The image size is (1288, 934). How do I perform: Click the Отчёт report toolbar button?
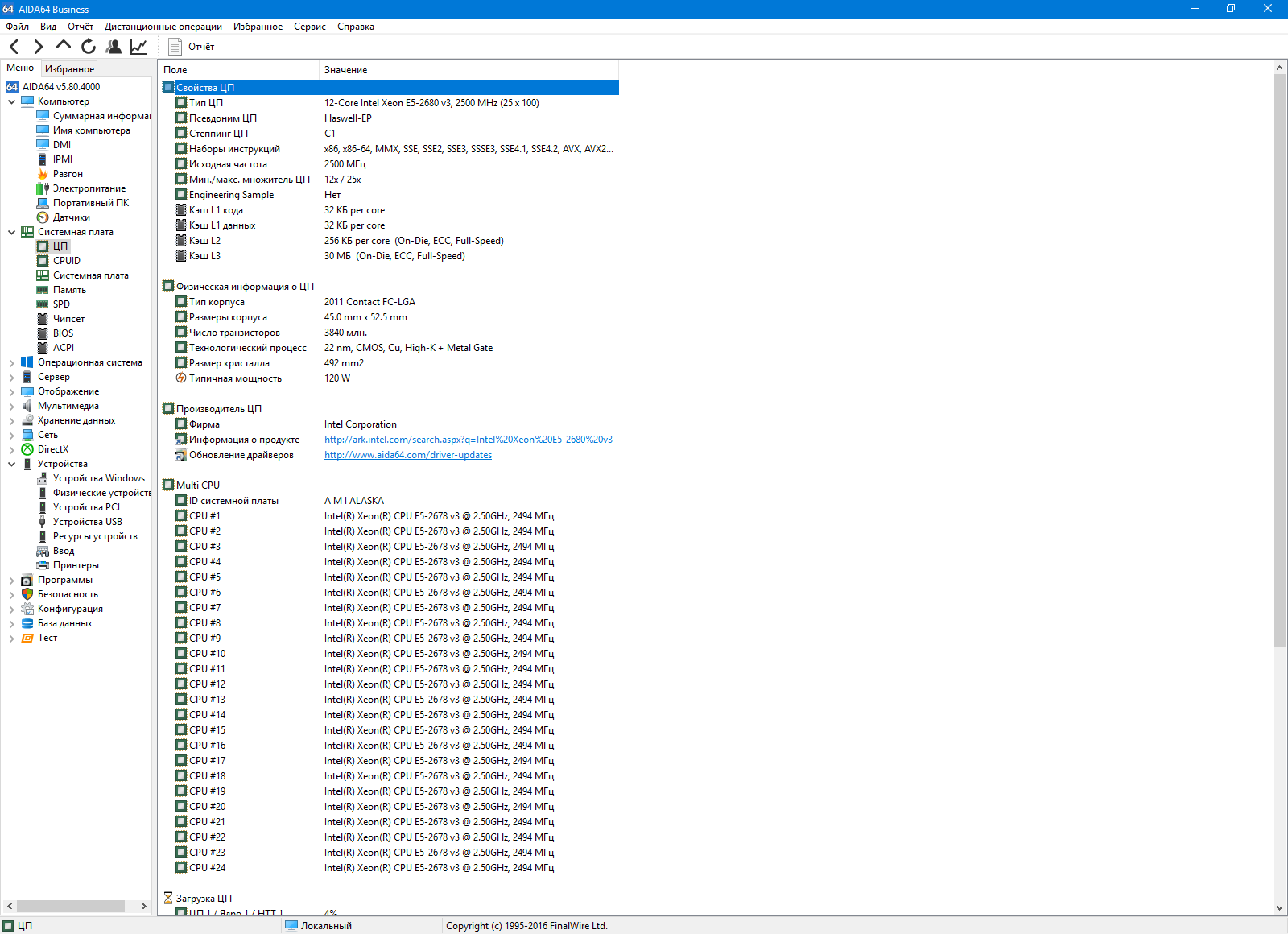click(192, 47)
